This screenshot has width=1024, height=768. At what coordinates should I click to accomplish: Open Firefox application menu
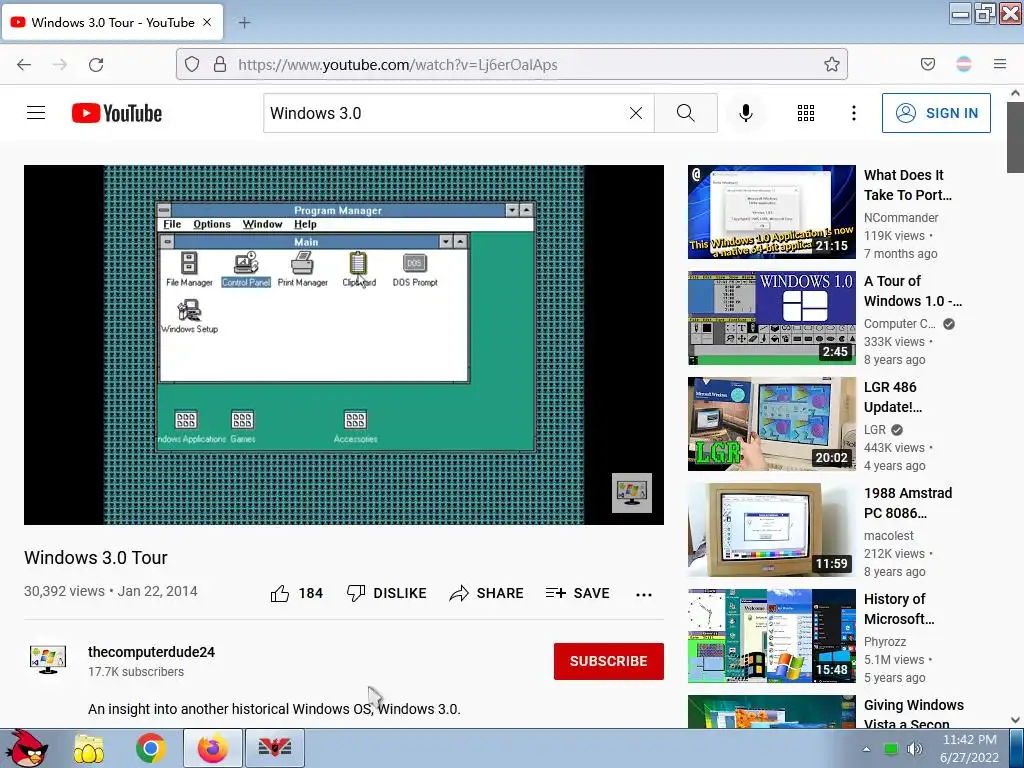[1000, 64]
